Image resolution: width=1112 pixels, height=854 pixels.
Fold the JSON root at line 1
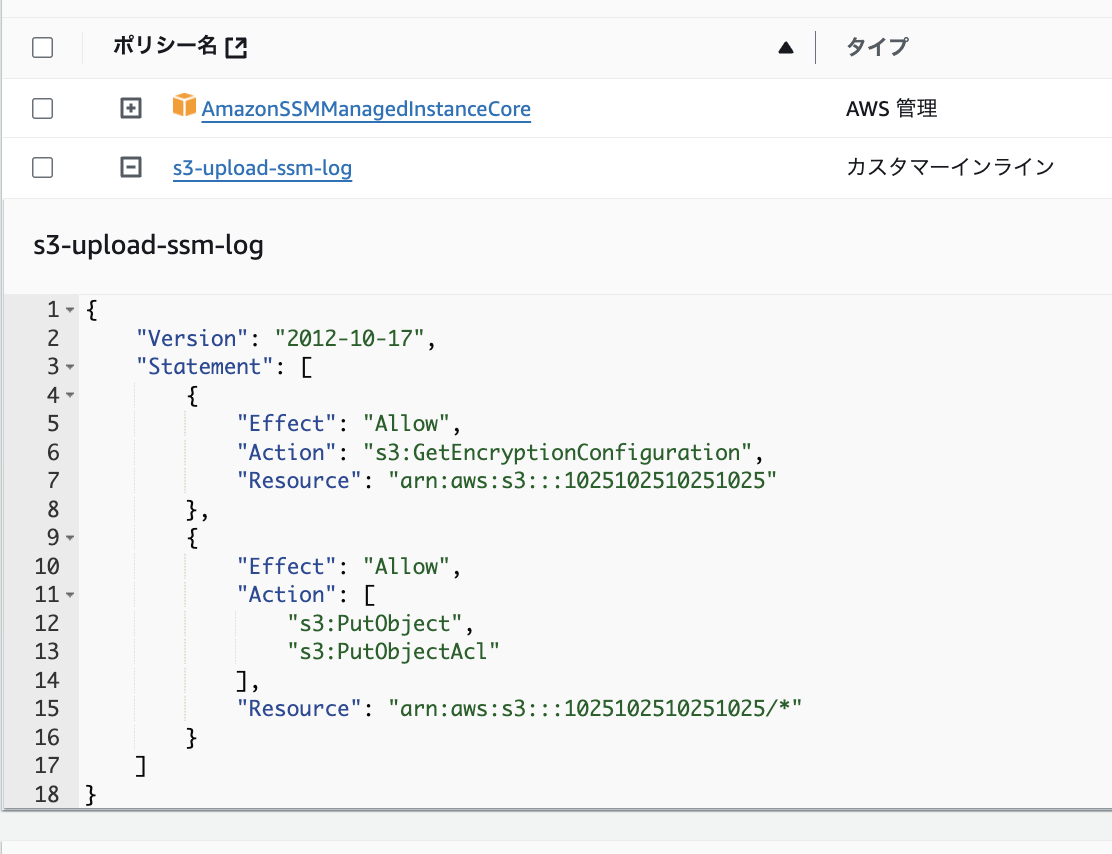(x=70, y=310)
